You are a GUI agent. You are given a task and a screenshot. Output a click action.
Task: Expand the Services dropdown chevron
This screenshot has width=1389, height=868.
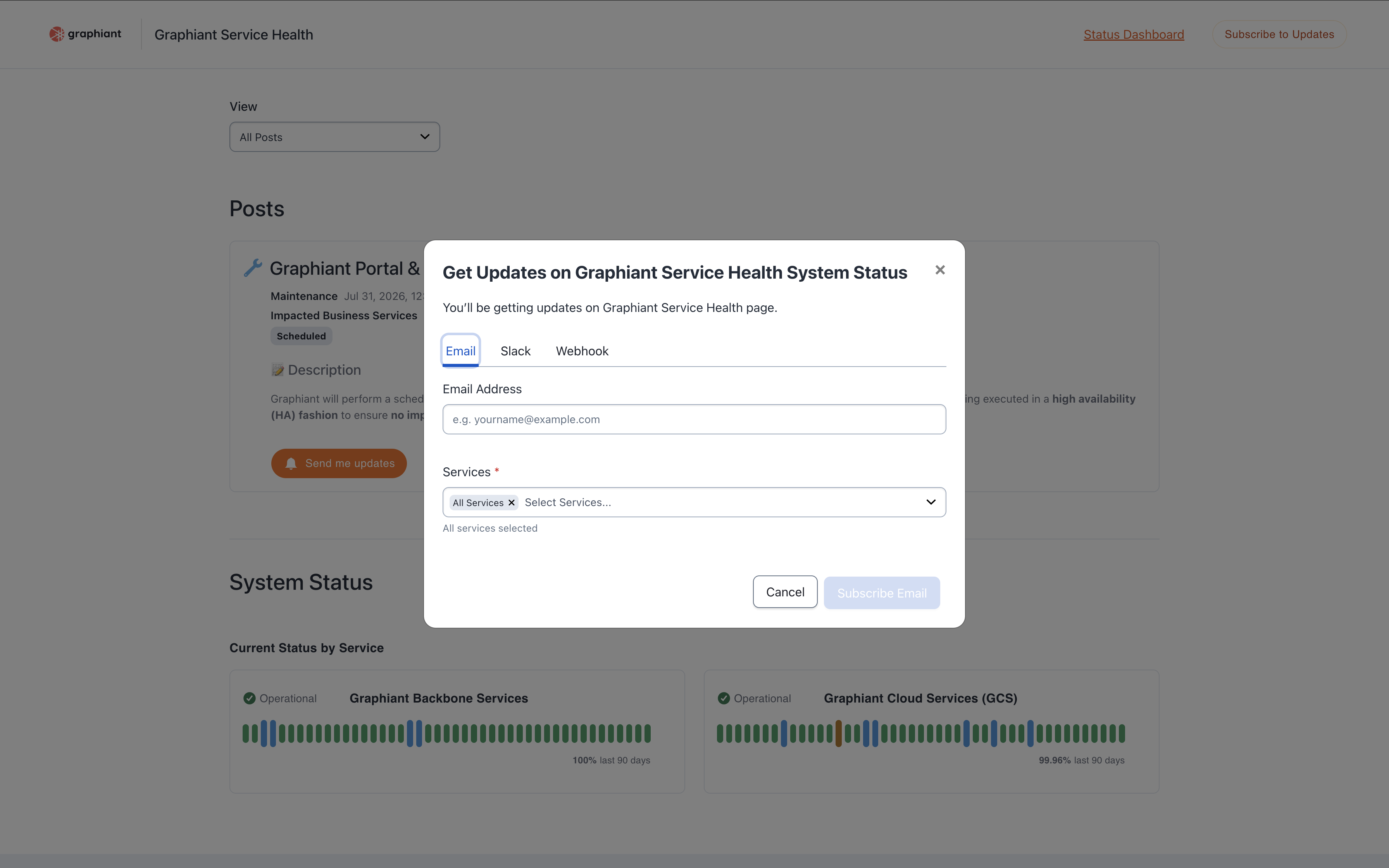point(931,502)
